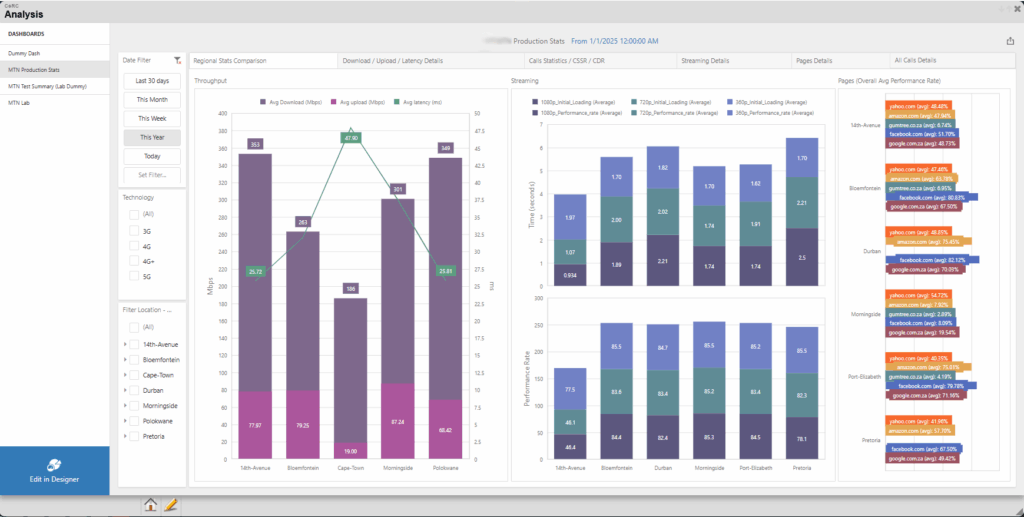Clear the Date Filter using funnel icon
The image size is (1024, 517).
coord(177,61)
